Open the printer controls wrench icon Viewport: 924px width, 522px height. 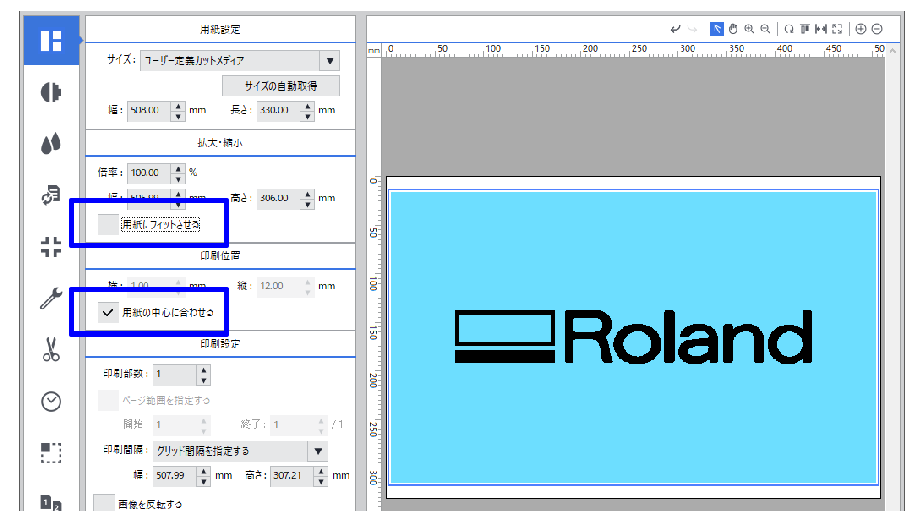click(51, 298)
